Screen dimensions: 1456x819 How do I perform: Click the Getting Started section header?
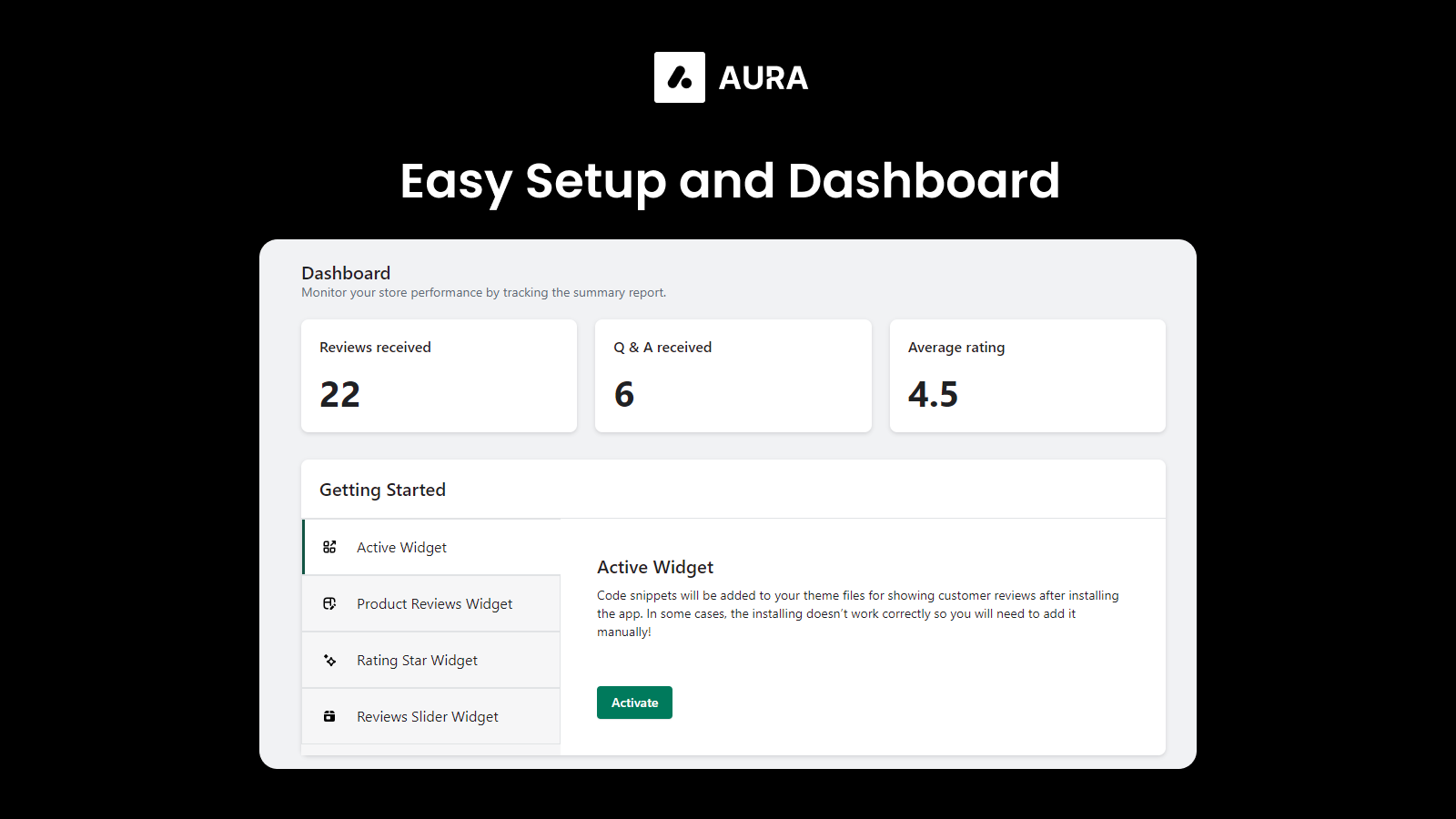click(382, 490)
